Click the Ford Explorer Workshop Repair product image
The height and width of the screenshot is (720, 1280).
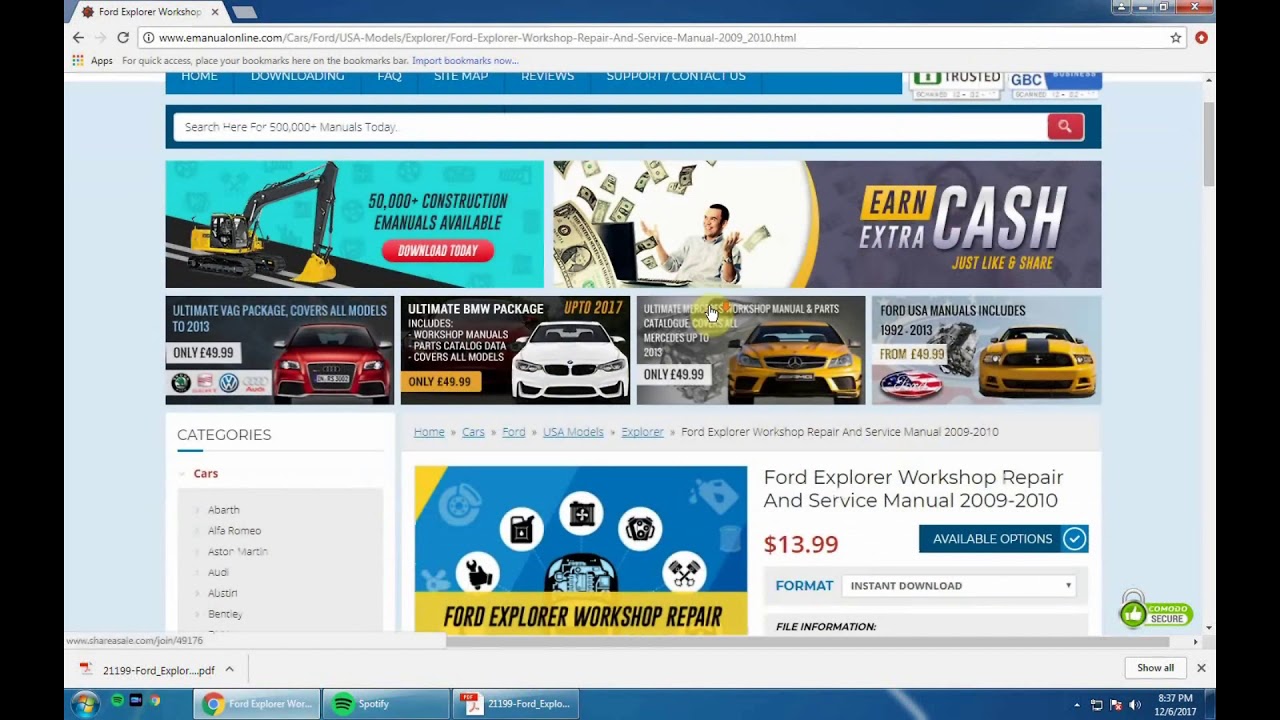tap(581, 550)
